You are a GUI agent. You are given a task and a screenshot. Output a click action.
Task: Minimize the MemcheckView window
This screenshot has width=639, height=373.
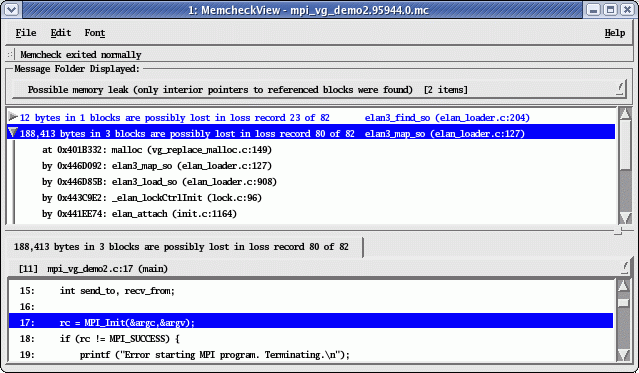click(593, 9)
